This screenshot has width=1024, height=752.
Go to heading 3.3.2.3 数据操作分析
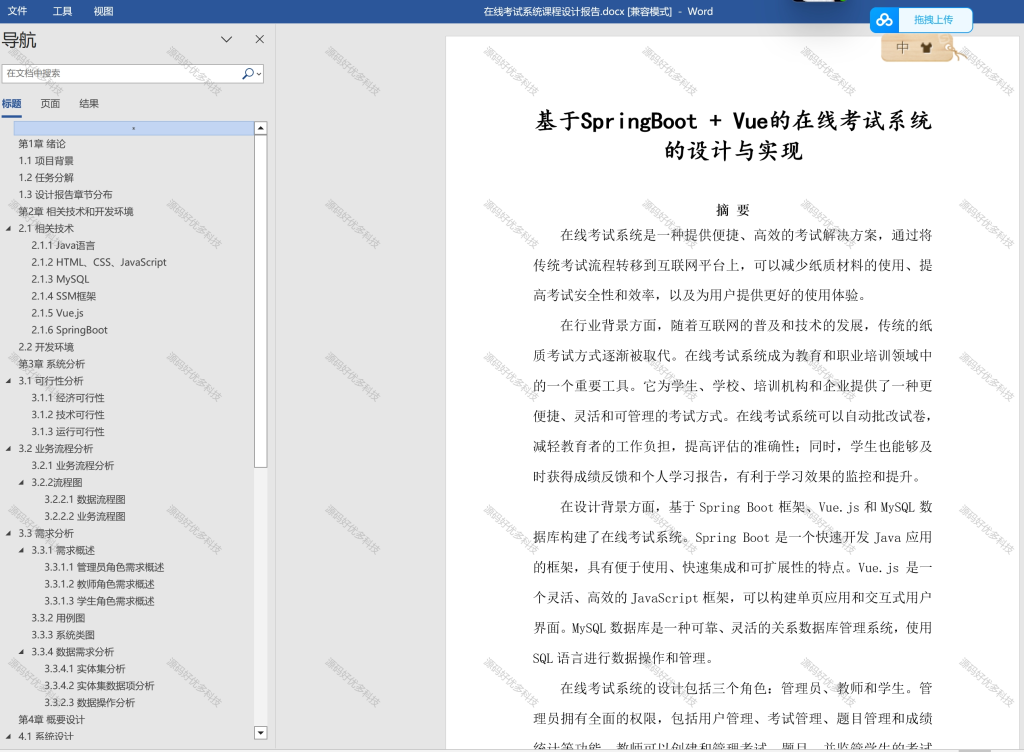click(89, 704)
